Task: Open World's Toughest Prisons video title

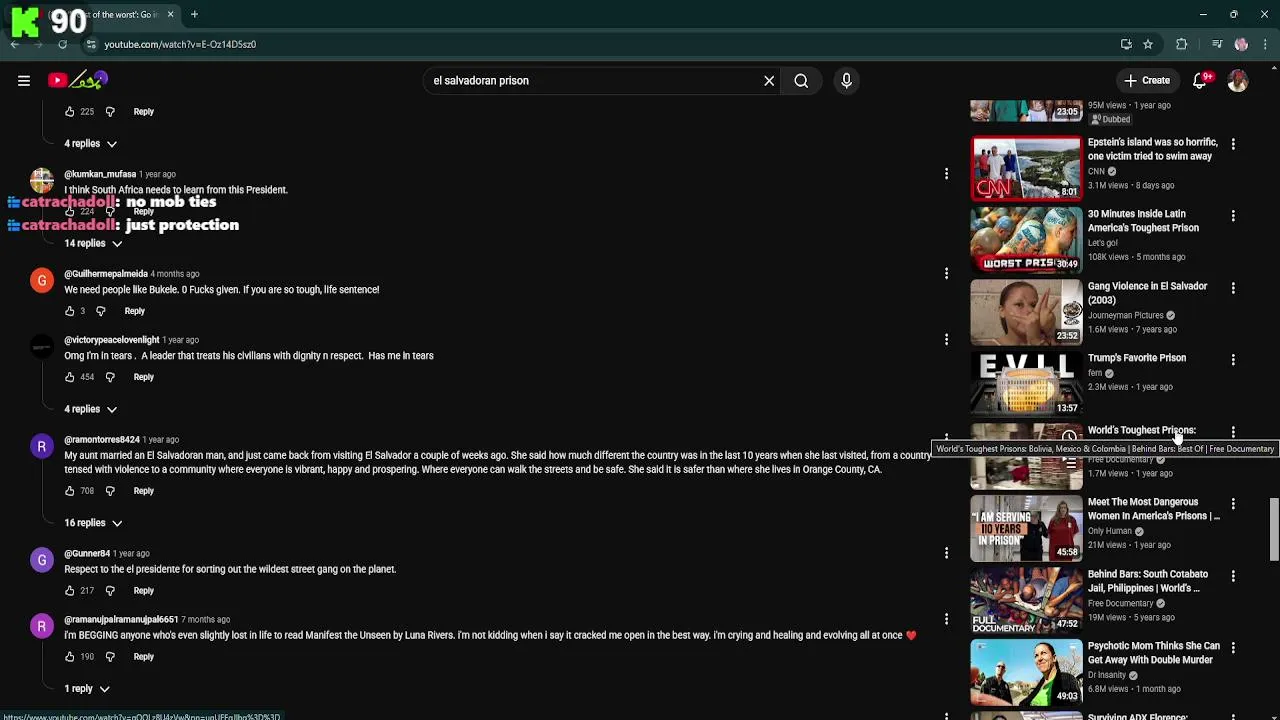Action: tap(1141, 431)
